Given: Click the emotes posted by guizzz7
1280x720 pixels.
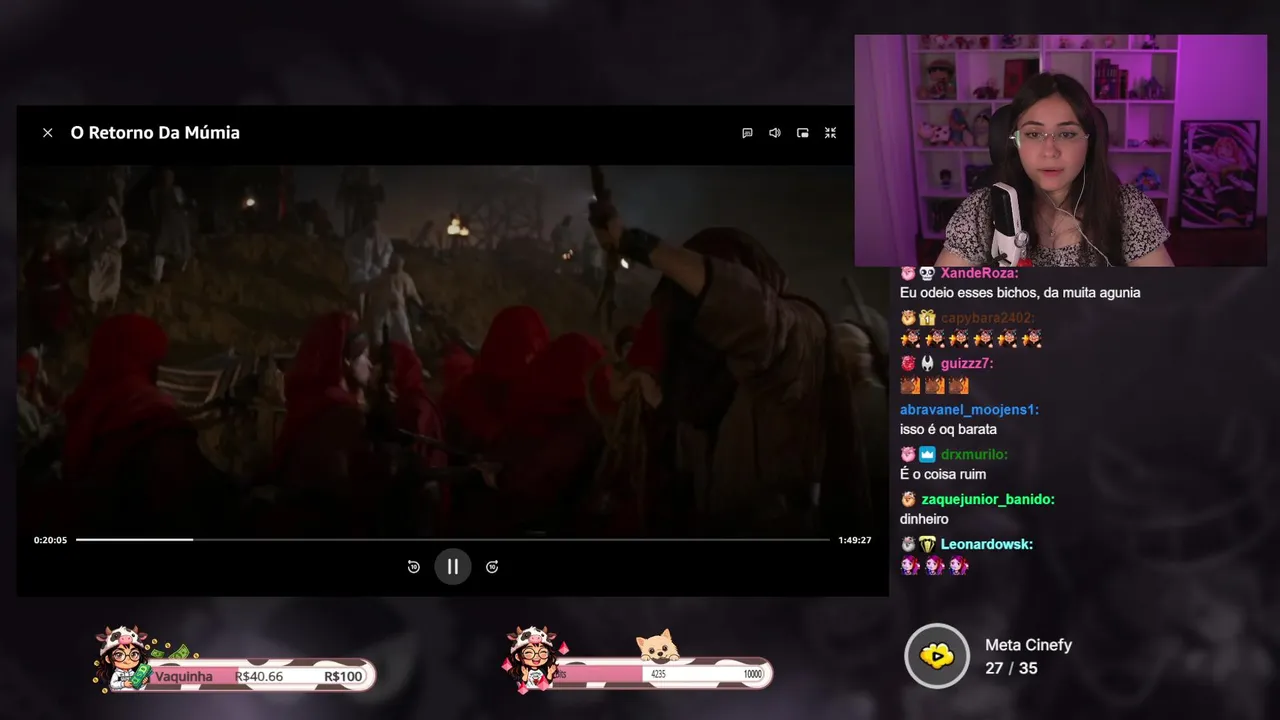Looking at the screenshot, I should click(934, 385).
